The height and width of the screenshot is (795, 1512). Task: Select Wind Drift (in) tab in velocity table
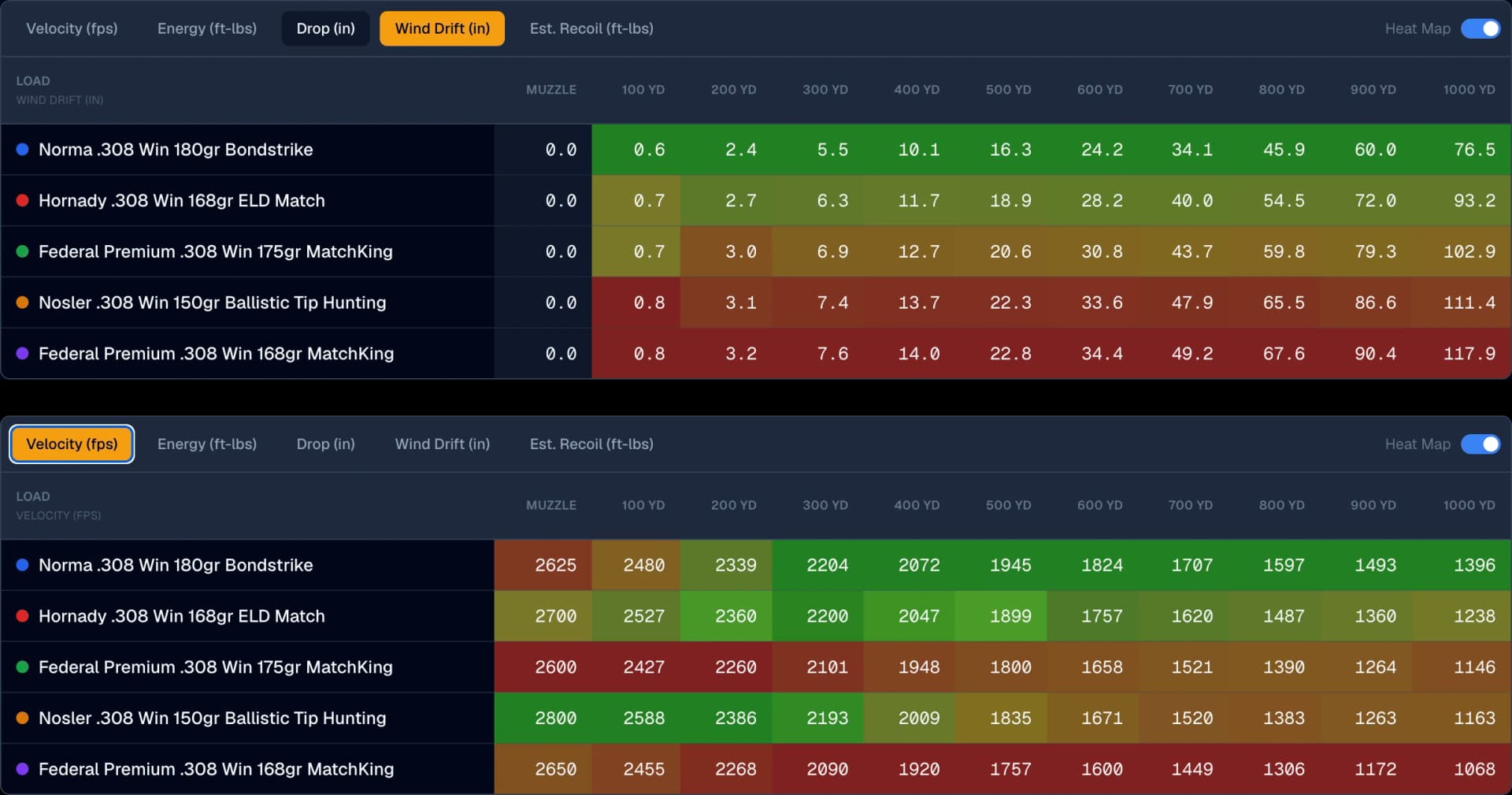click(x=442, y=444)
